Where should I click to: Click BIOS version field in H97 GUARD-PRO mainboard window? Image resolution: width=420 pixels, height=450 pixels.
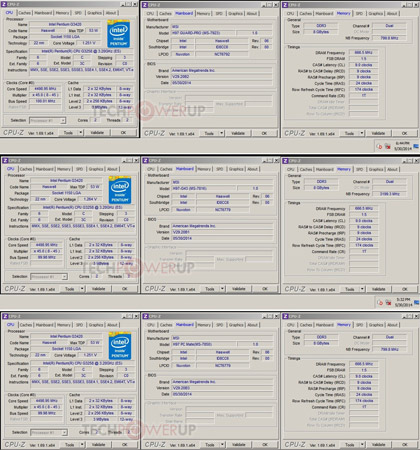pos(222,77)
